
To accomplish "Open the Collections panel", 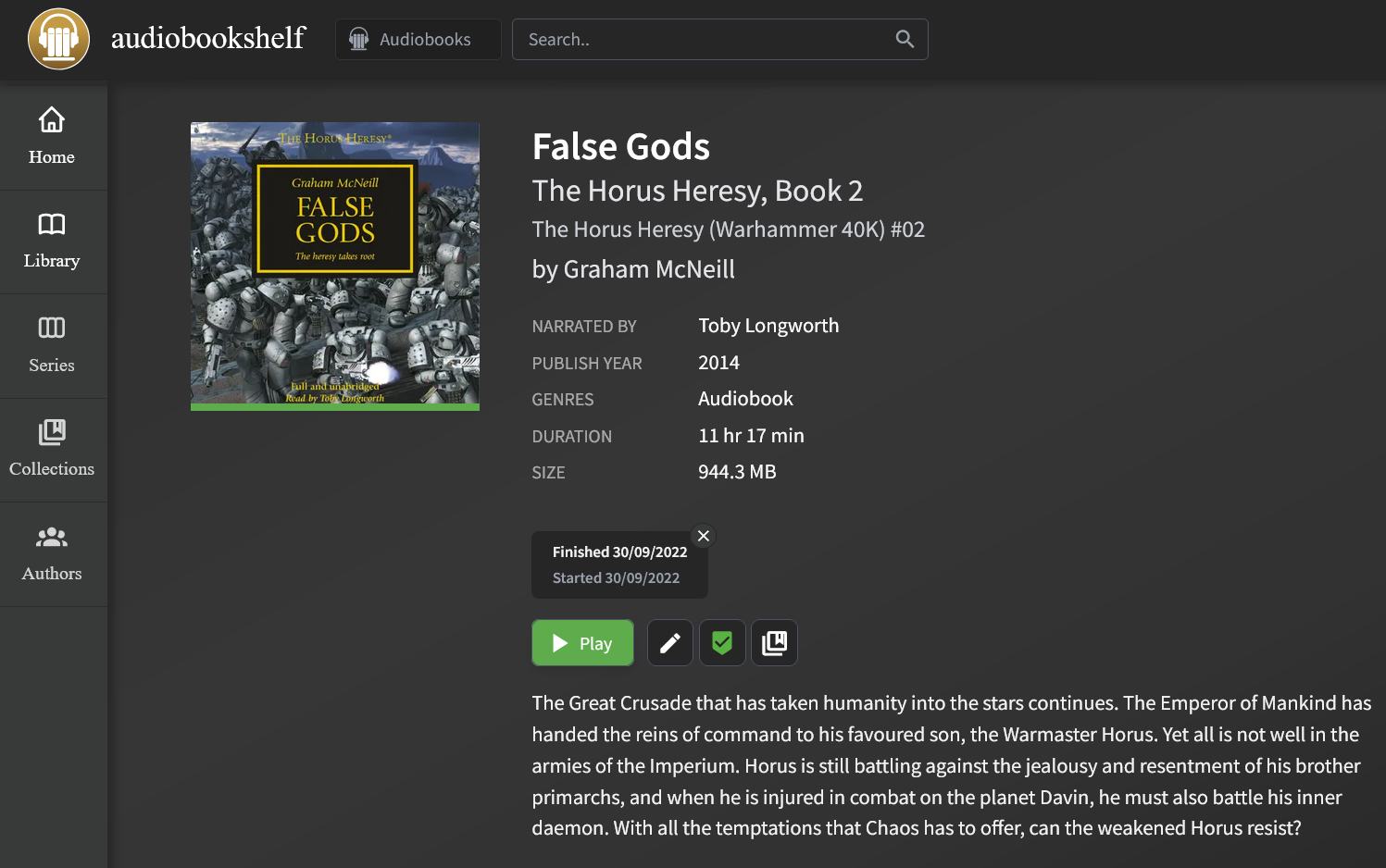I will point(52,449).
